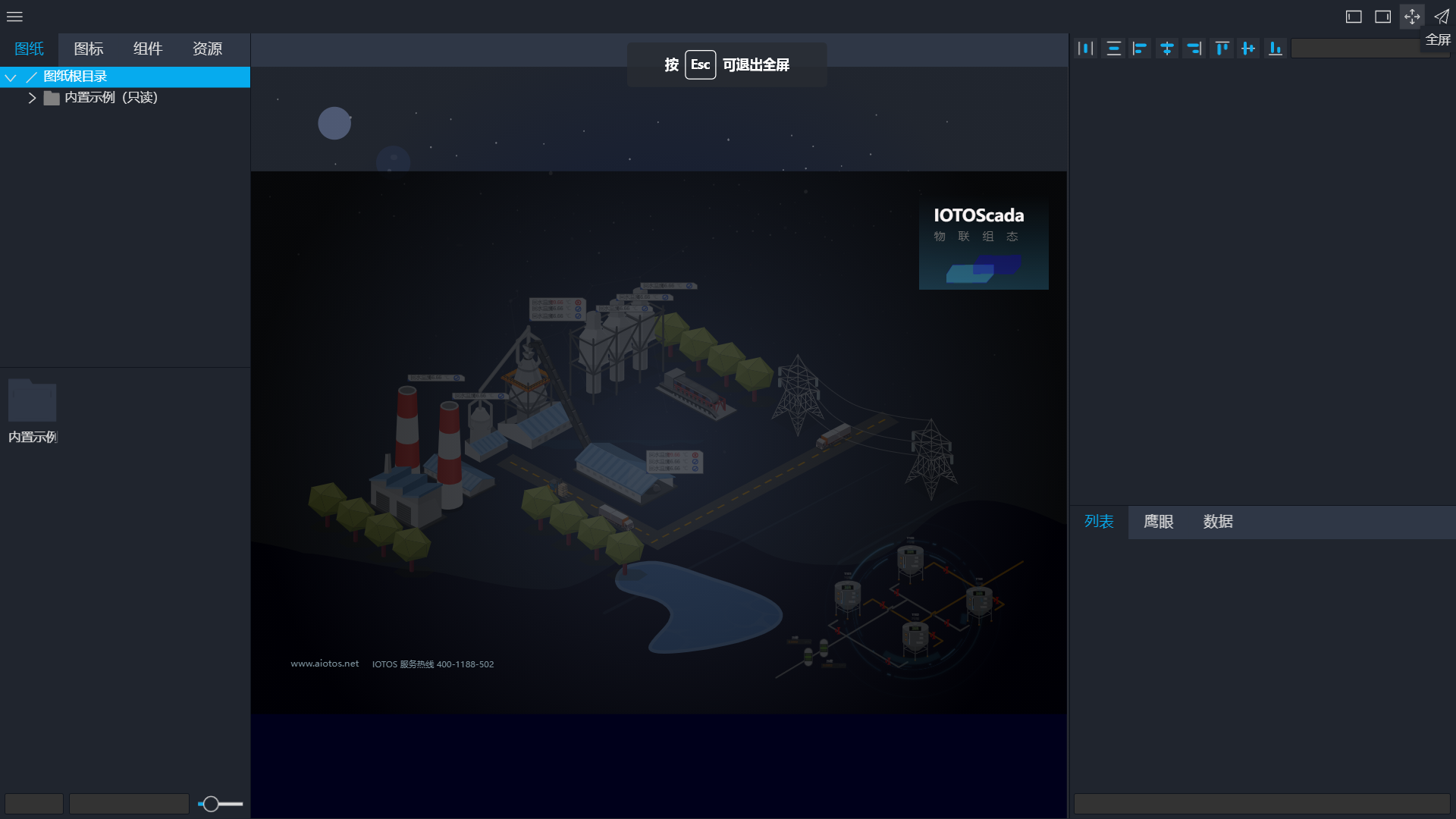
Task: Switch to 数据 tab
Action: (1217, 522)
